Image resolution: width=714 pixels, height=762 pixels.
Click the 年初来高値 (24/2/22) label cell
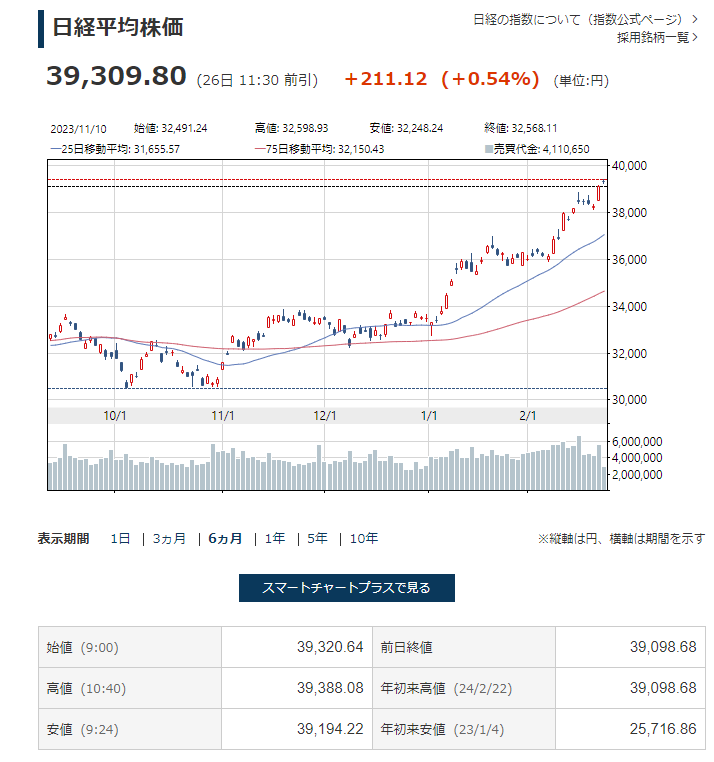point(464,688)
